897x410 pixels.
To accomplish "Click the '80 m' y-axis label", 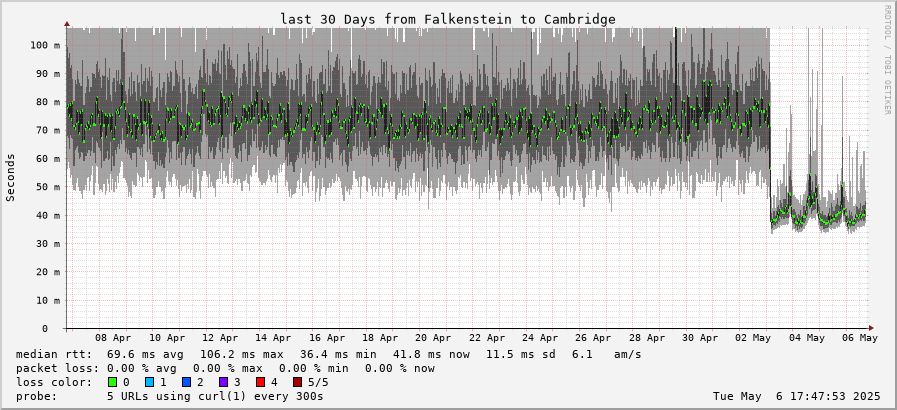I will pyautogui.click(x=47, y=102).
